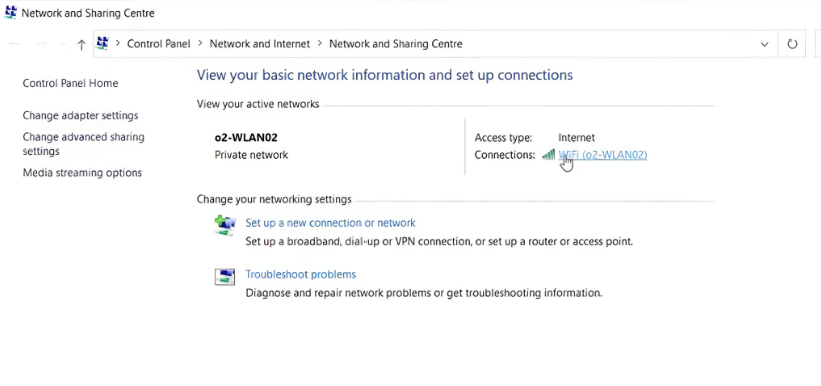Image resolution: width=821 pixels, height=386 pixels.
Task: Click the 'Set up a broadband, dial-up' description
Action: (439, 241)
